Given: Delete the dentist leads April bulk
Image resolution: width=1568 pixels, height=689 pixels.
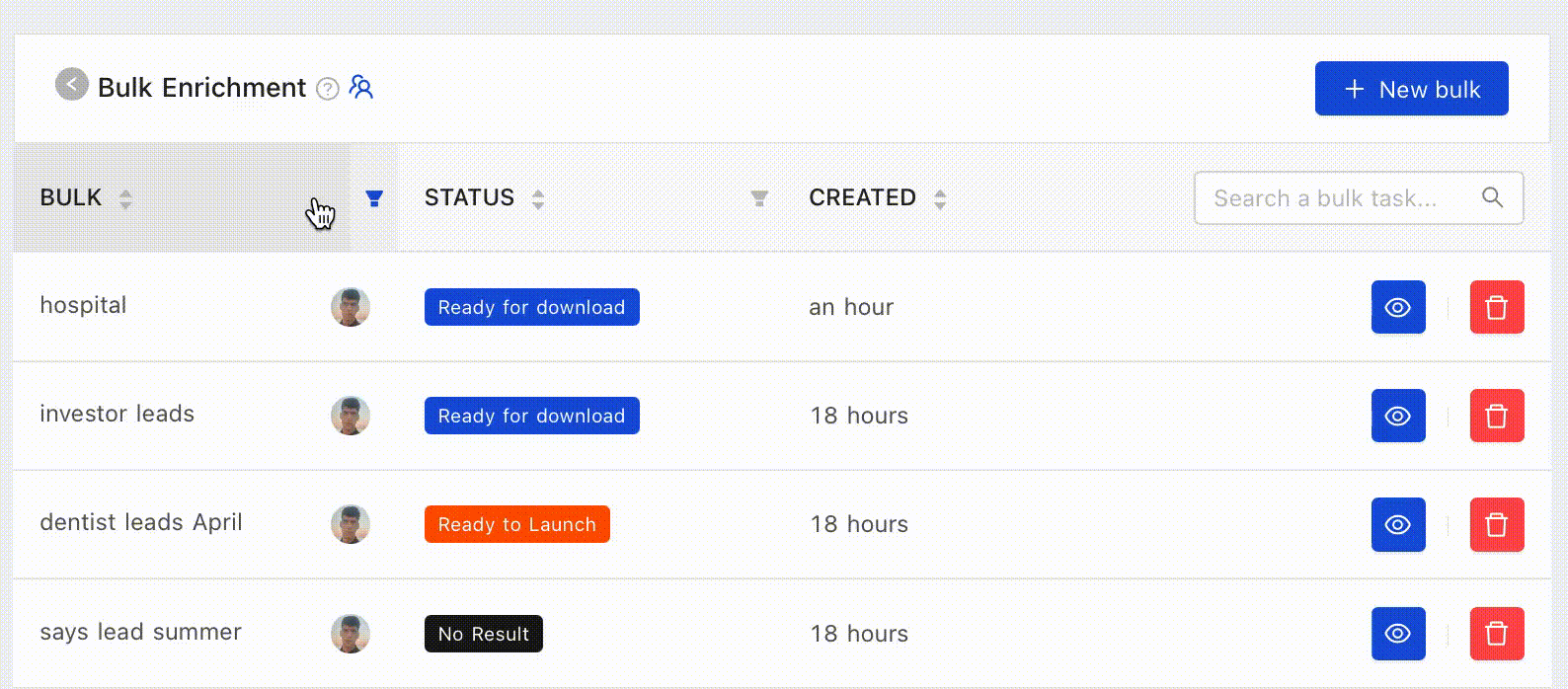Looking at the screenshot, I should (1497, 524).
